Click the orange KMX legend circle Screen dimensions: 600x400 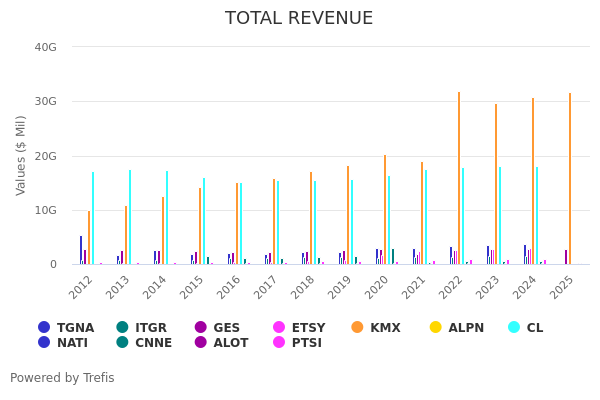click(357, 327)
